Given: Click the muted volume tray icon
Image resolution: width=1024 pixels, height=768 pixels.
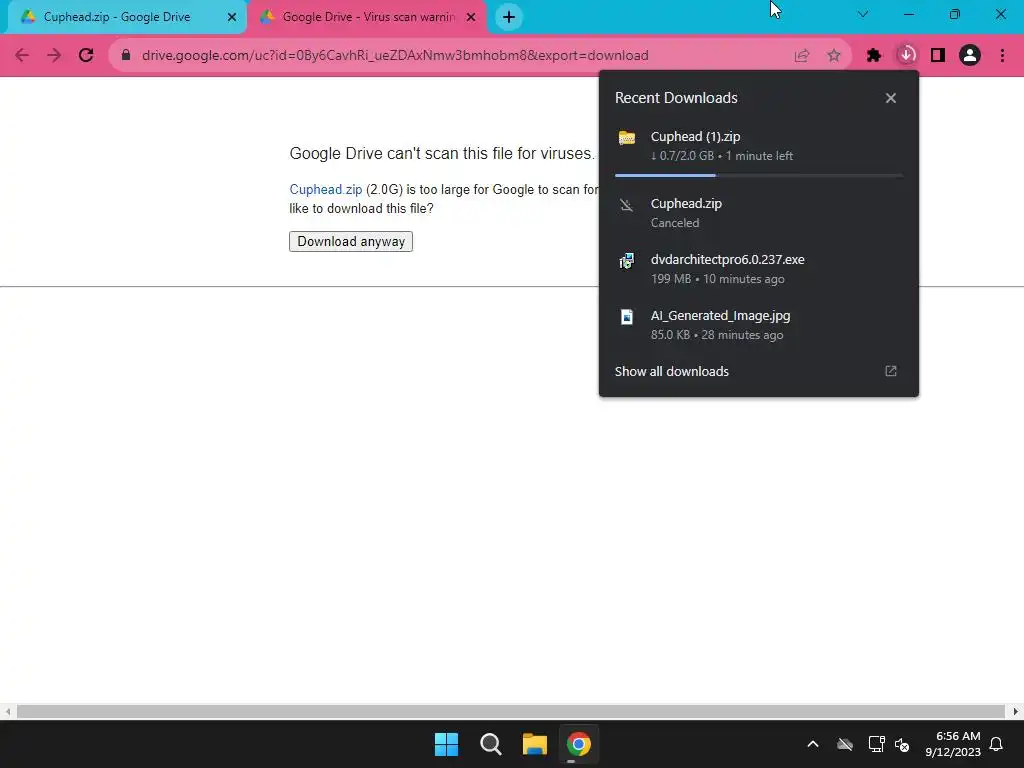Looking at the screenshot, I should pyautogui.click(x=903, y=744).
